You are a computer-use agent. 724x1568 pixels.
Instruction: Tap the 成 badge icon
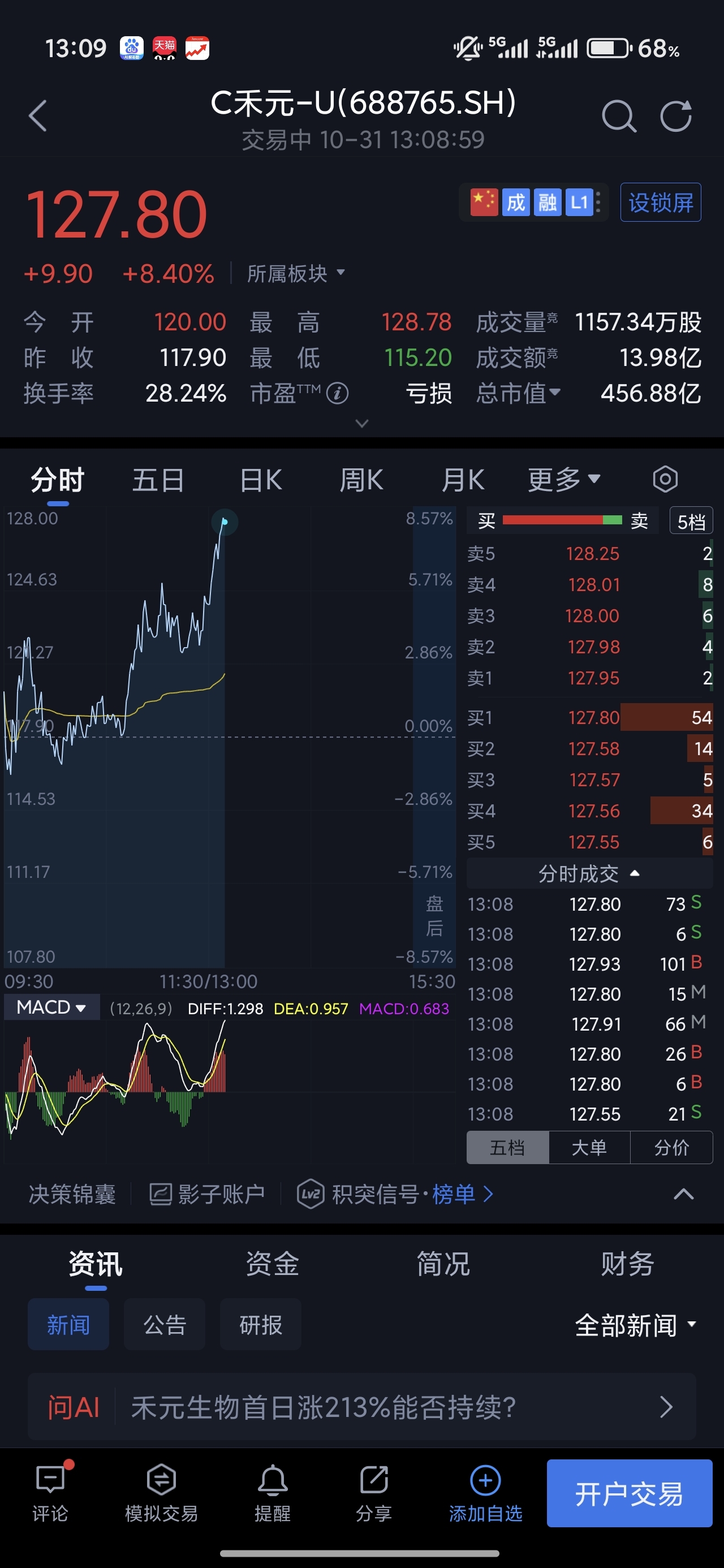[x=516, y=202]
